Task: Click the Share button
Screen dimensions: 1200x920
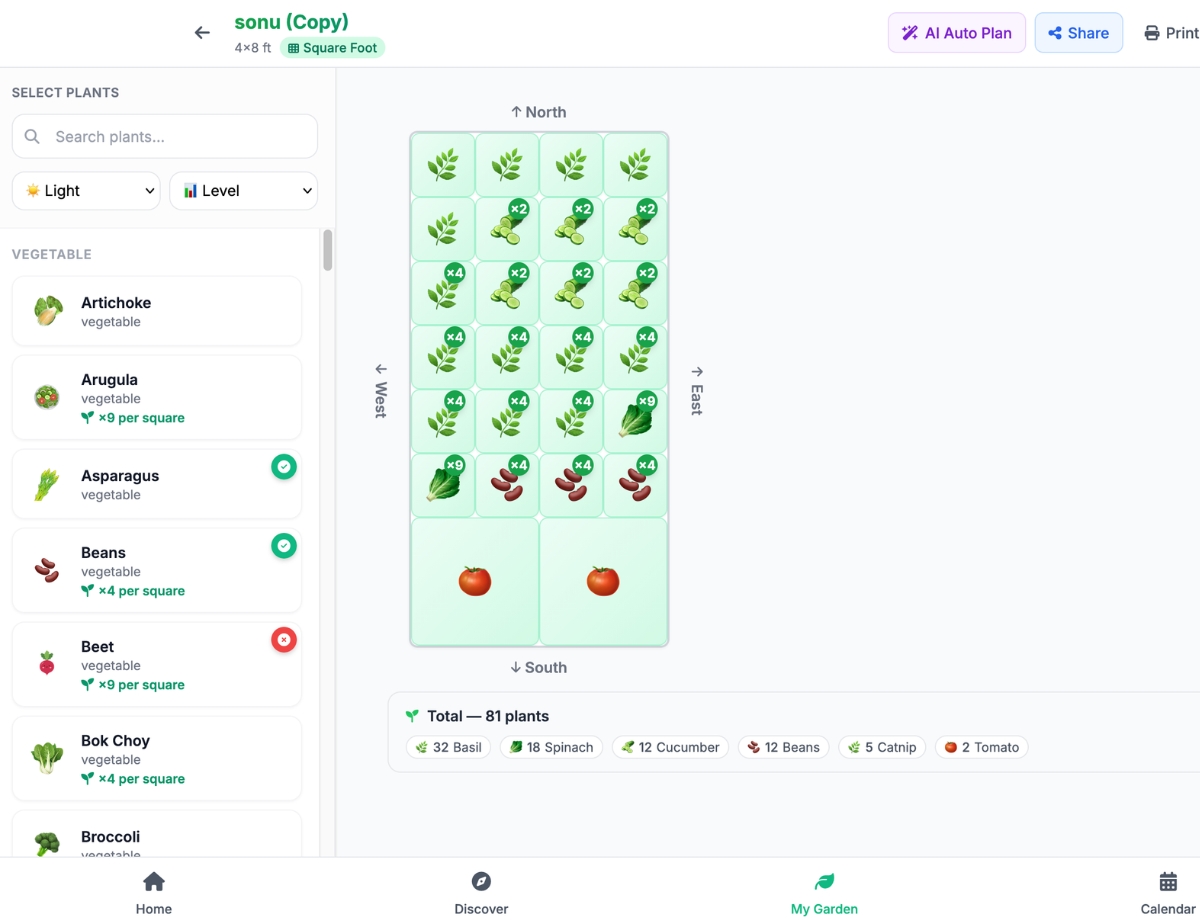Action: tap(1078, 32)
